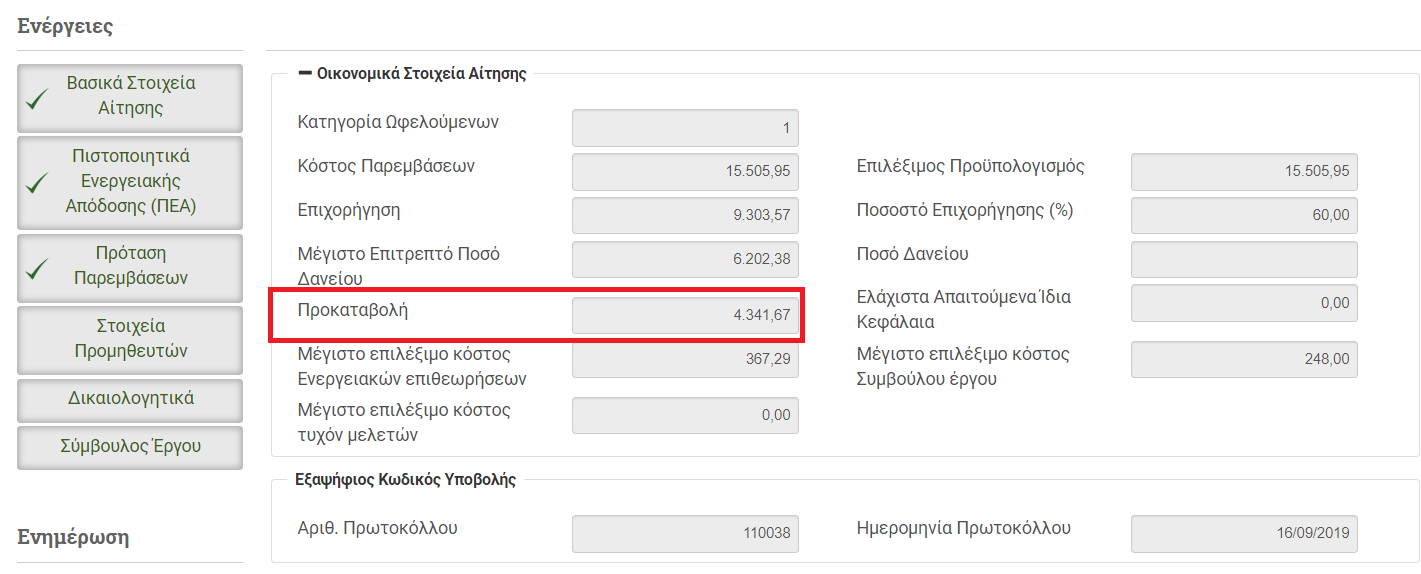Click empty Ποσό Δανείου field

click(1244, 259)
